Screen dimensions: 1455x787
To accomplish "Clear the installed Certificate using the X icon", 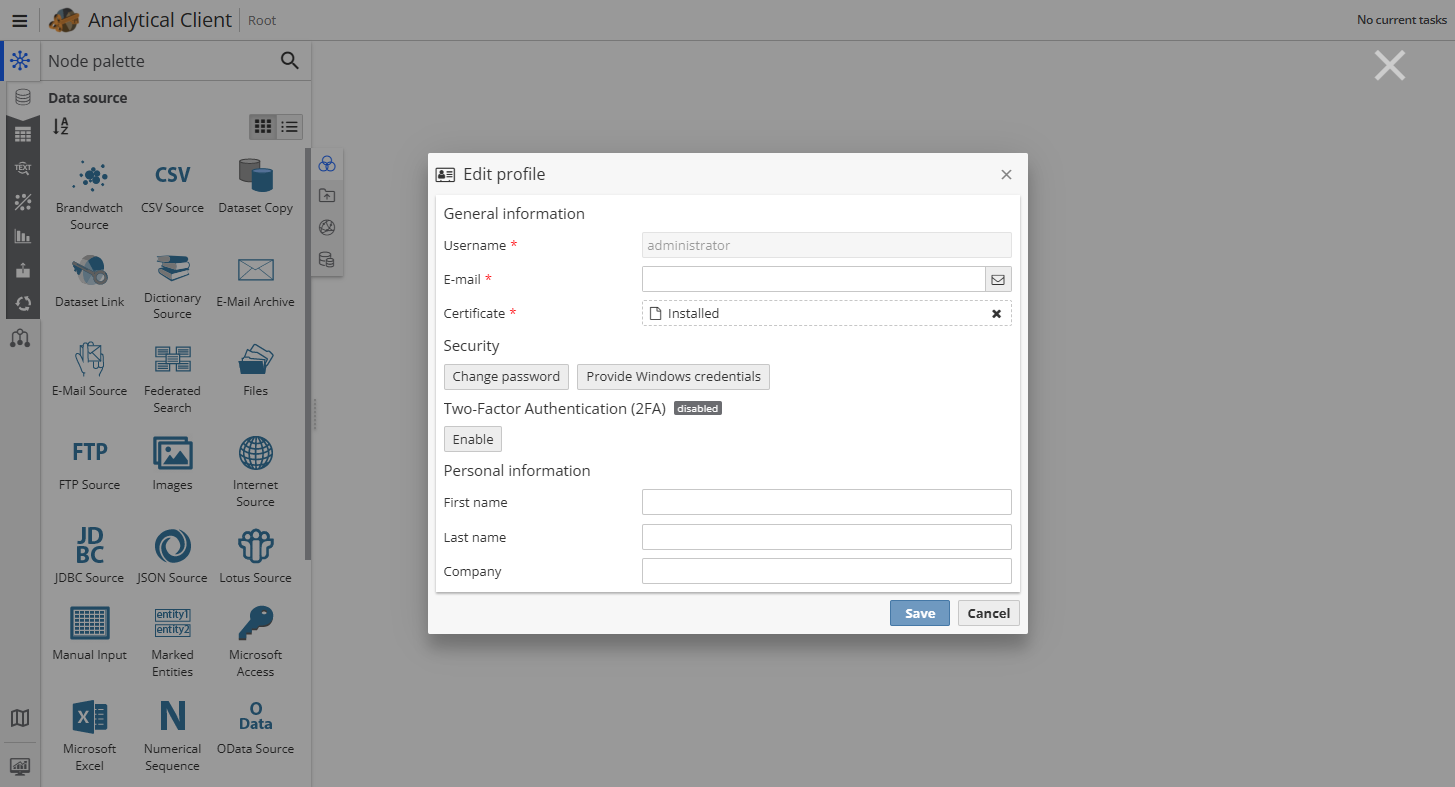I will point(996,313).
